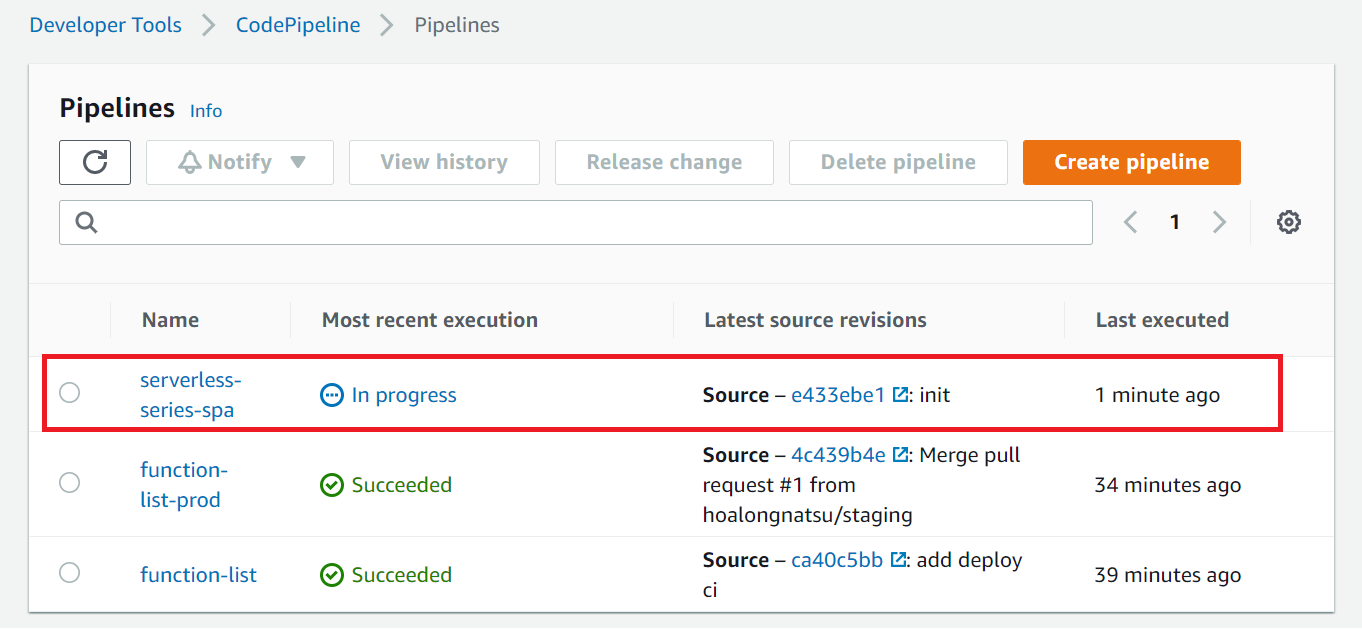Click the search magnifier icon
Screen dimensions: 1362x629
[x=86, y=222]
